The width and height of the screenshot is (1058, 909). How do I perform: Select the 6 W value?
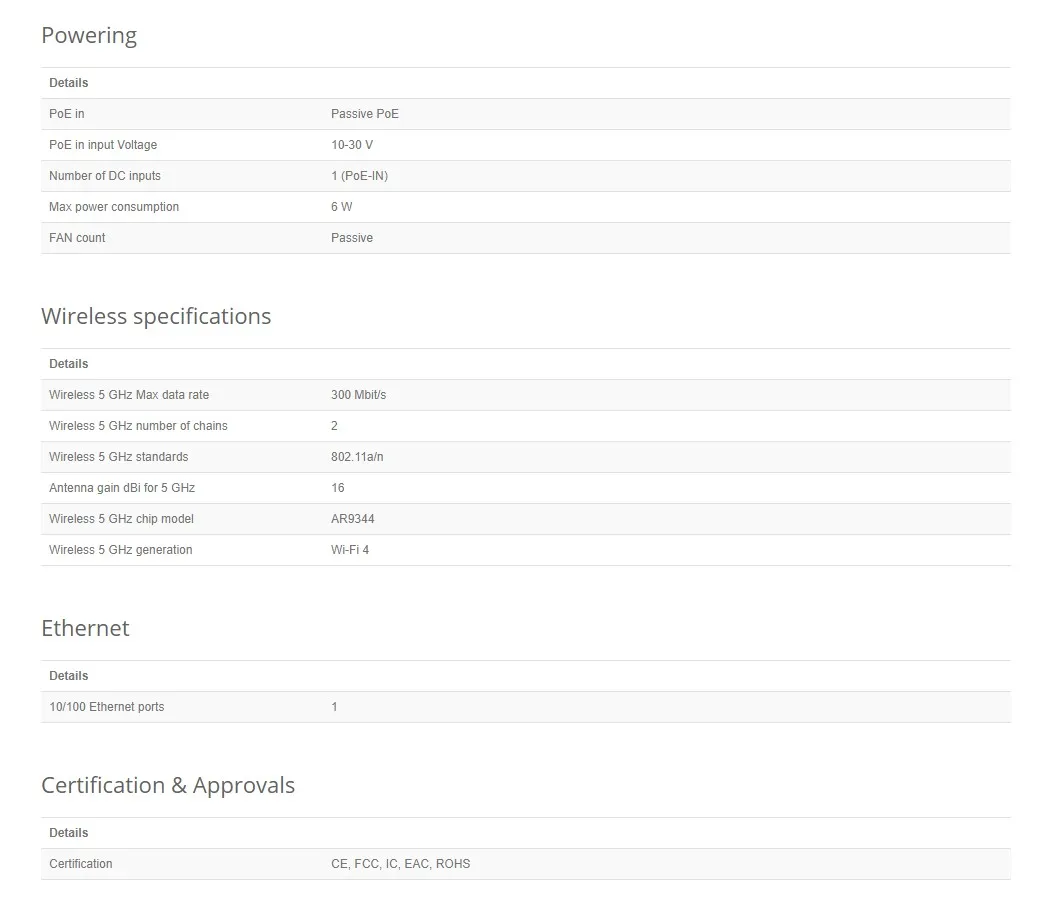pos(342,207)
